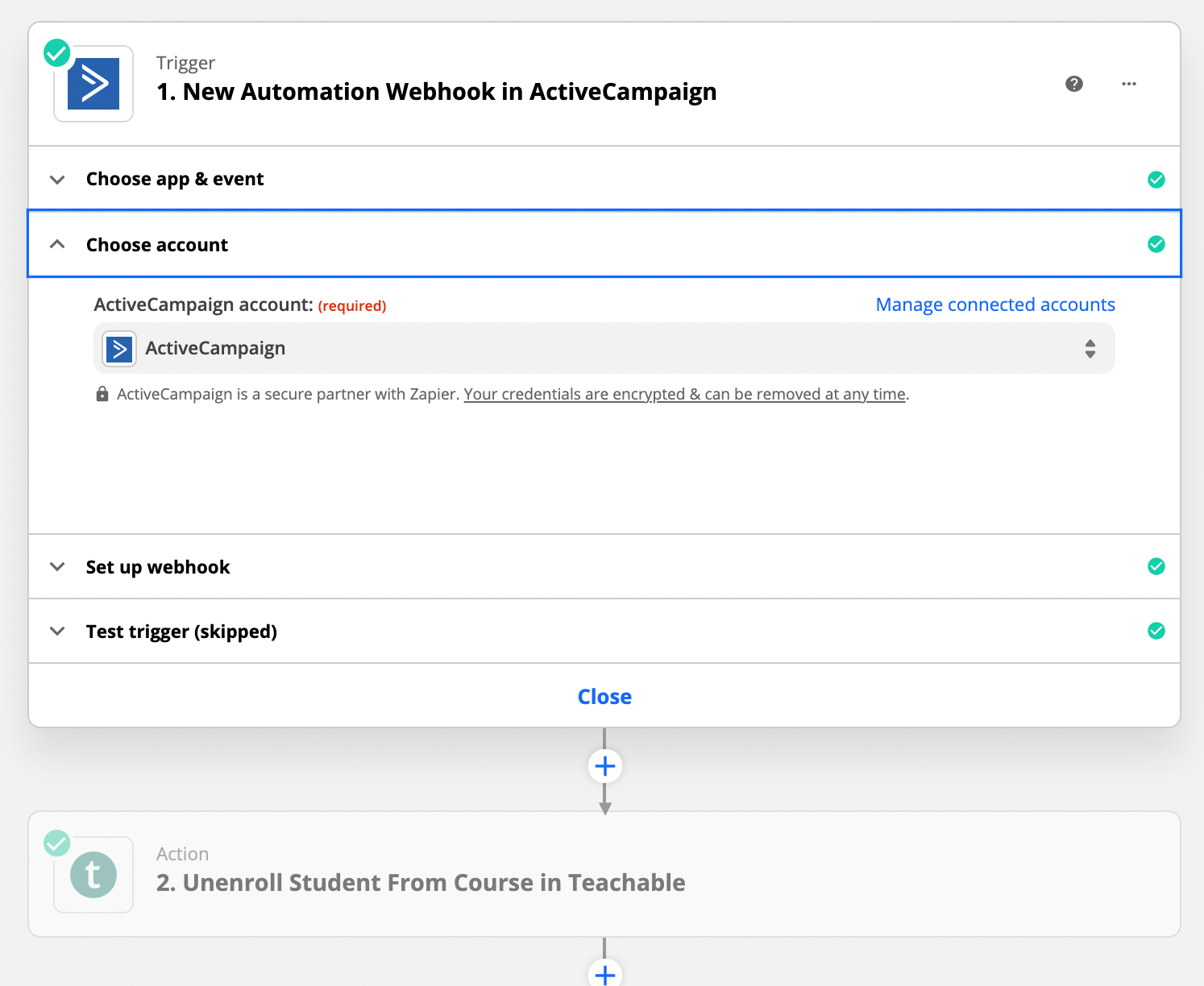Click the Choose app & event heading text
Image resolution: width=1204 pixels, height=986 pixels.
(x=175, y=179)
